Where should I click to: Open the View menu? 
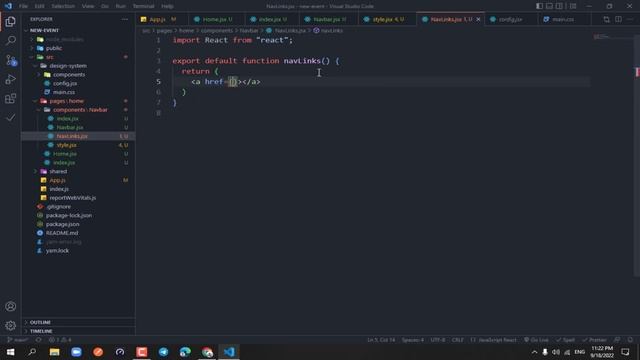(x=88, y=6)
